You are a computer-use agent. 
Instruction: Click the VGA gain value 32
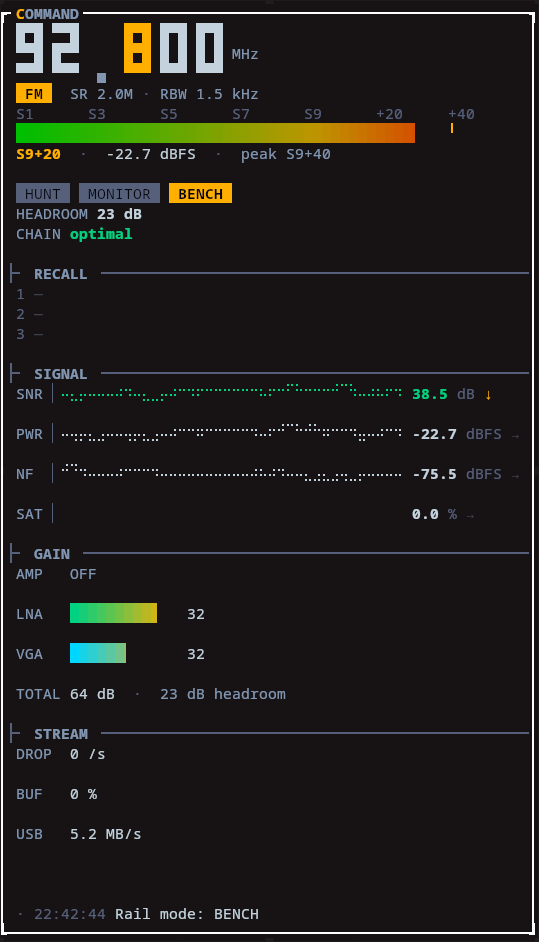pos(196,654)
